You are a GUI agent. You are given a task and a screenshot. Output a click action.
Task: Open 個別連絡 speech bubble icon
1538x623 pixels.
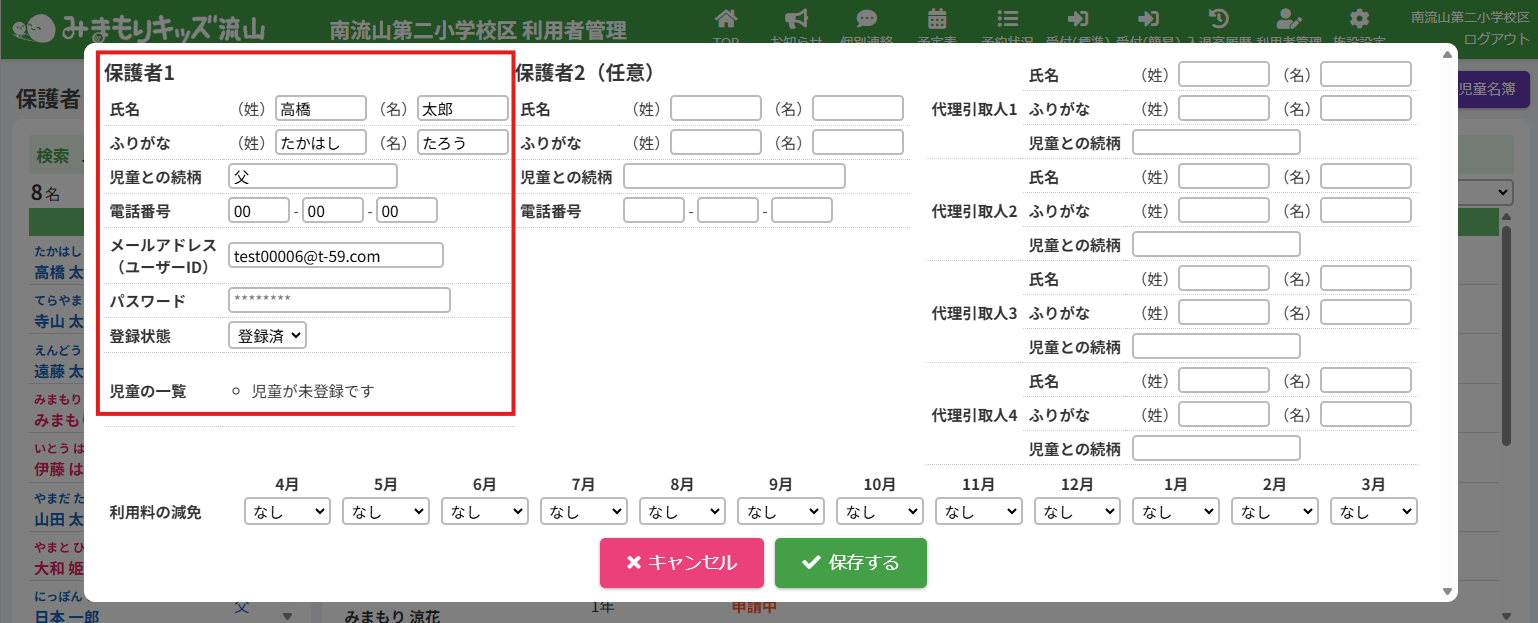(x=867, y=20)
